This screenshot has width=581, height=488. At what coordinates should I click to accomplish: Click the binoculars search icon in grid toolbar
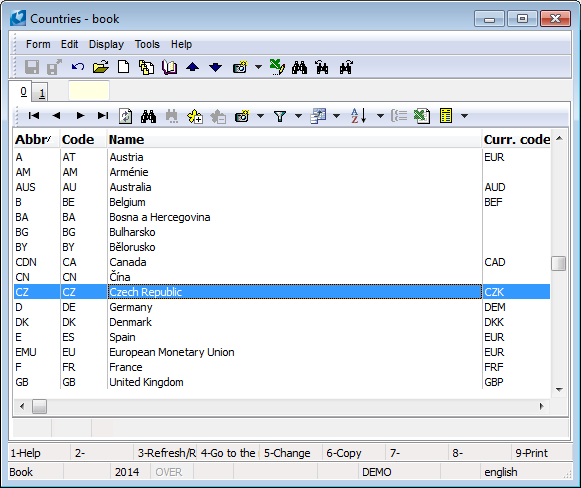pyautogui.click(x=148, y=116)
